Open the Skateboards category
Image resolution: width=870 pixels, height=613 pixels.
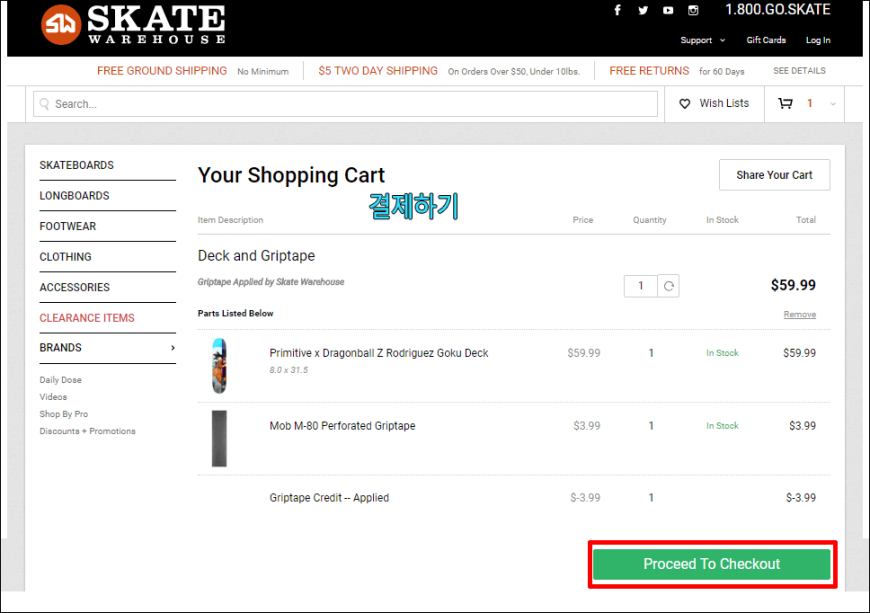77,165
